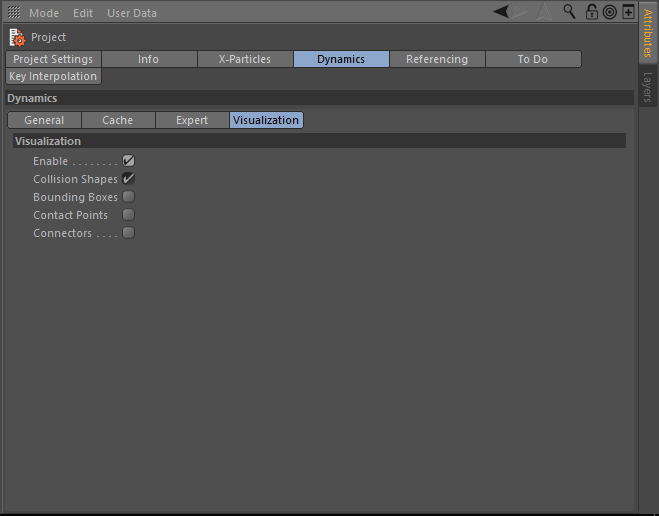Click the target mode circle icon
The height and width of the screenshot is (516, 659).
tap(609, 12)
